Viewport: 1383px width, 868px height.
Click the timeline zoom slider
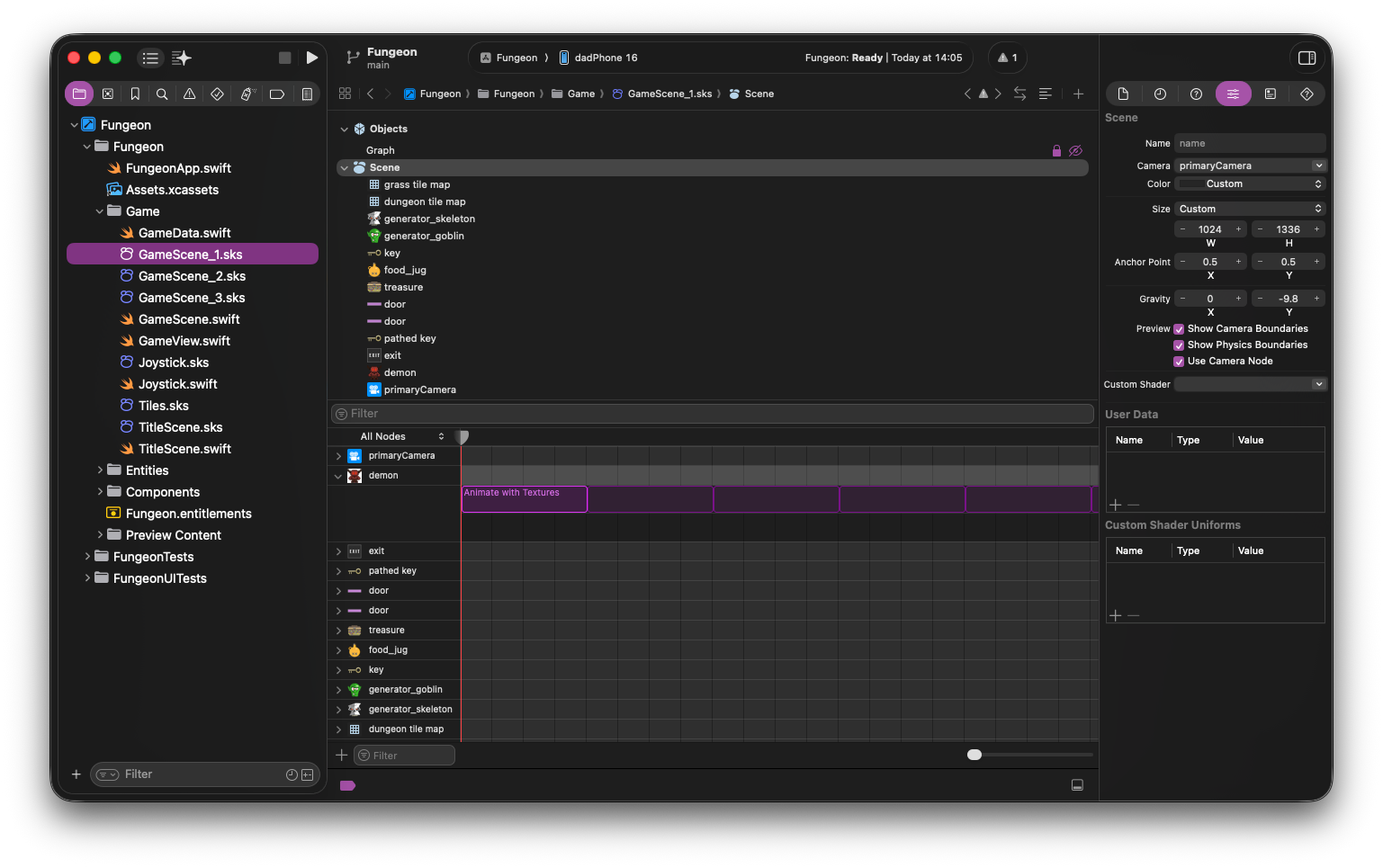coord(974,755)
